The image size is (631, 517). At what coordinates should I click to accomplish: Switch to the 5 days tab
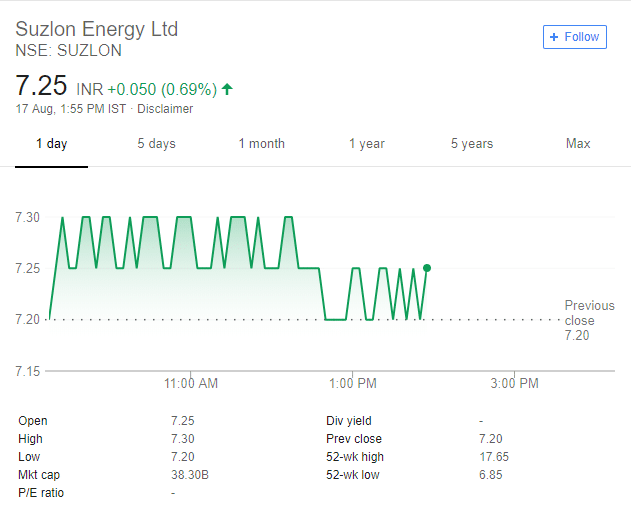(157, 144)
